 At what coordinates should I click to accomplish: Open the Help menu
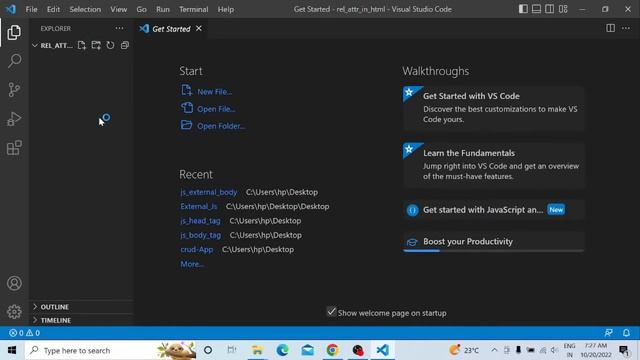pos(225,9)
